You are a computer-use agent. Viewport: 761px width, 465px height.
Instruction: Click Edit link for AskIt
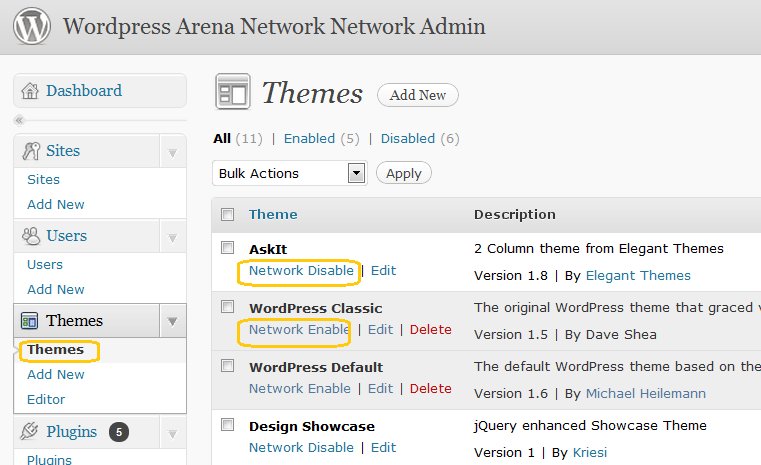point(383,271)
